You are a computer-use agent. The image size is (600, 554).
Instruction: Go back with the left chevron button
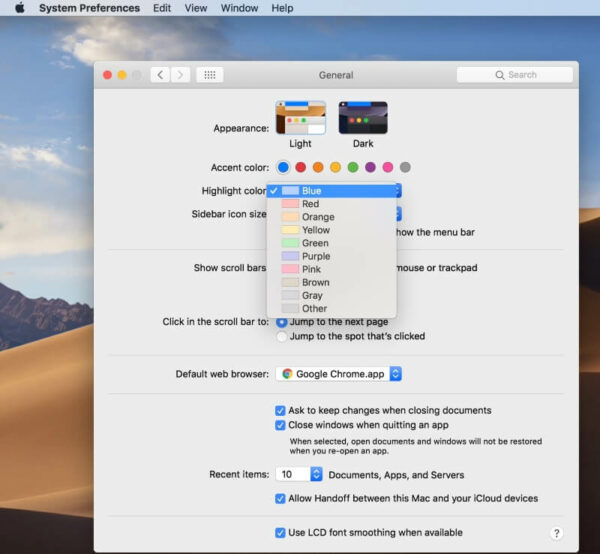click(x=160, y=75)
